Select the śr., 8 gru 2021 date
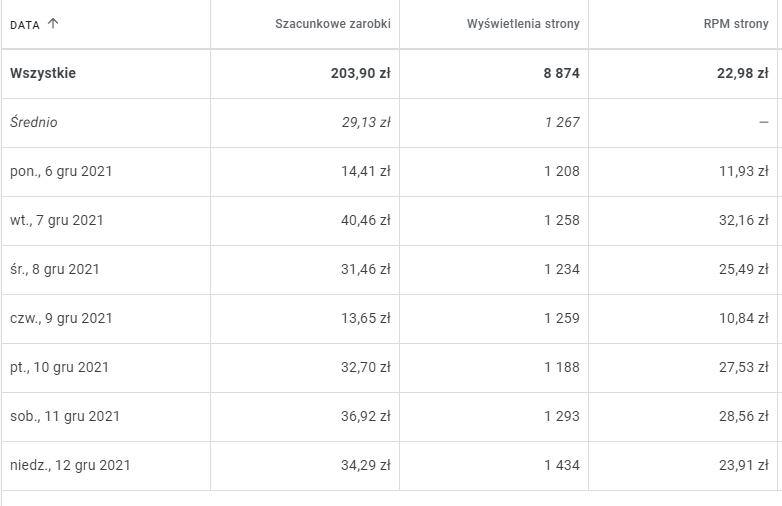The image size is (782, 506). click(55, 269)
